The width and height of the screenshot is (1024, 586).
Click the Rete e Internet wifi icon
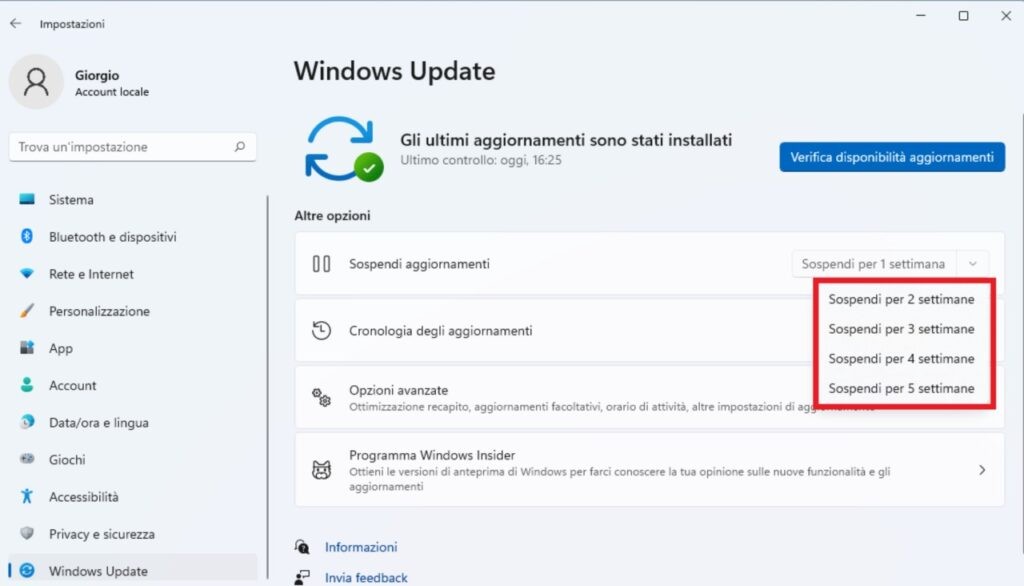click(x=27, y=274)
